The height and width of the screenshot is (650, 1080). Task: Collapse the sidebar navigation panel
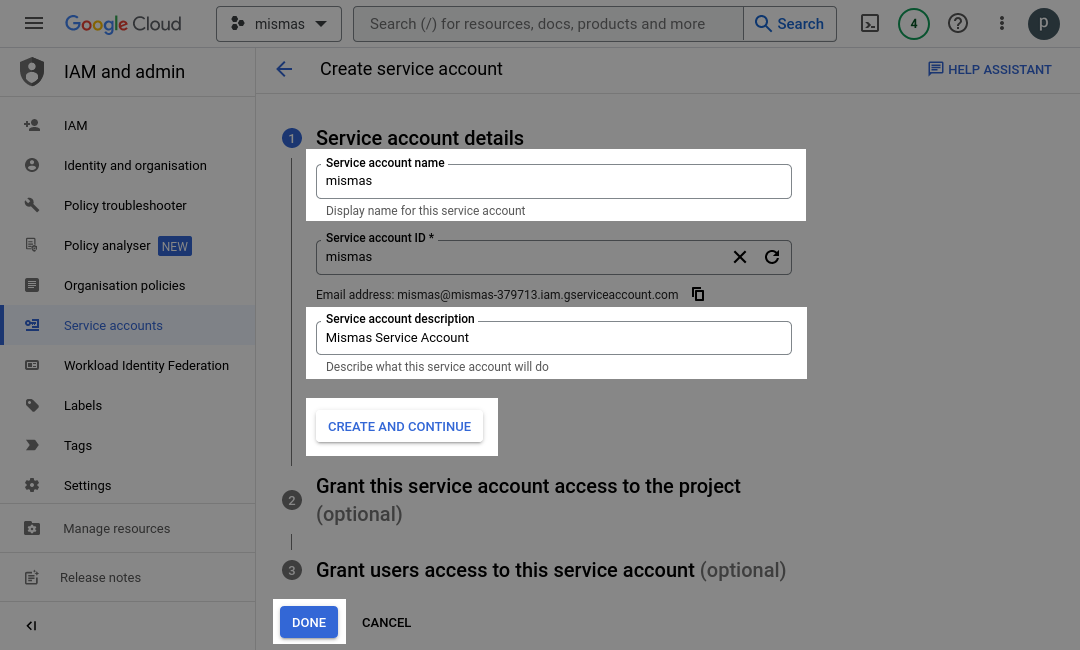tap(32, 625)
